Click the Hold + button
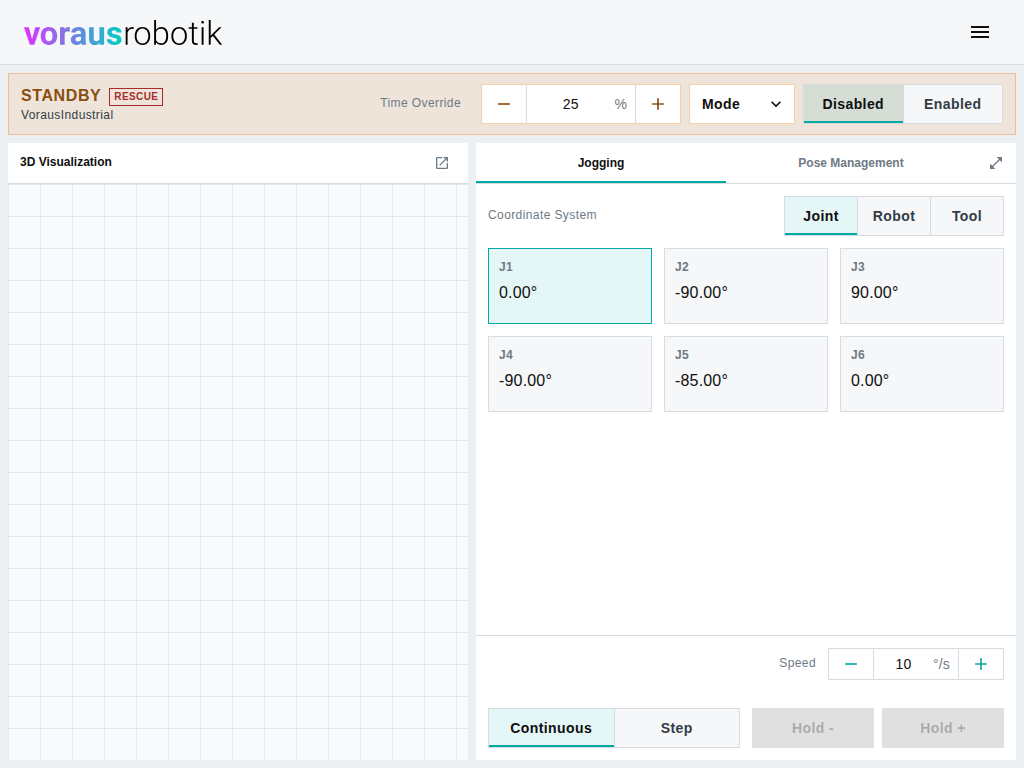Viewport: 1024px width, 768px height. click(x=942, y=728)
